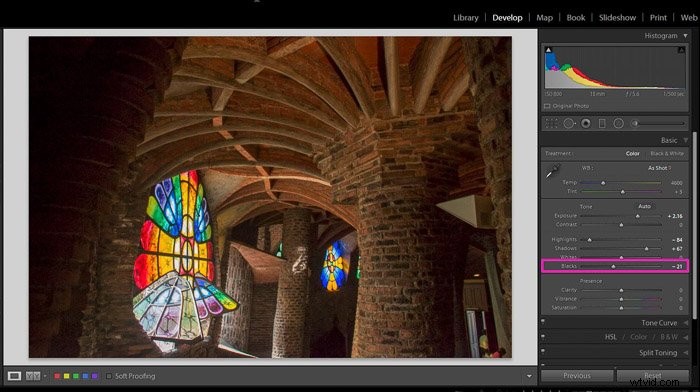Click the Tint slider handle

pyautogui.click(x=623, y=192)
